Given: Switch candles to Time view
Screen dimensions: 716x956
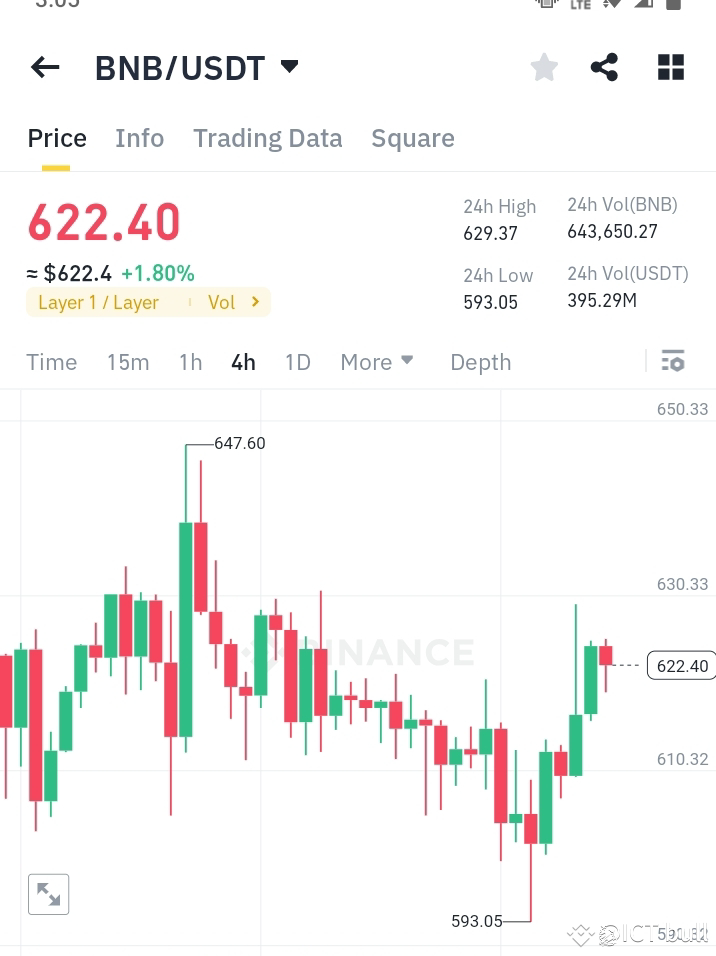Looking at the screenshot, I should pyautogui.click(x=51, y=362).
